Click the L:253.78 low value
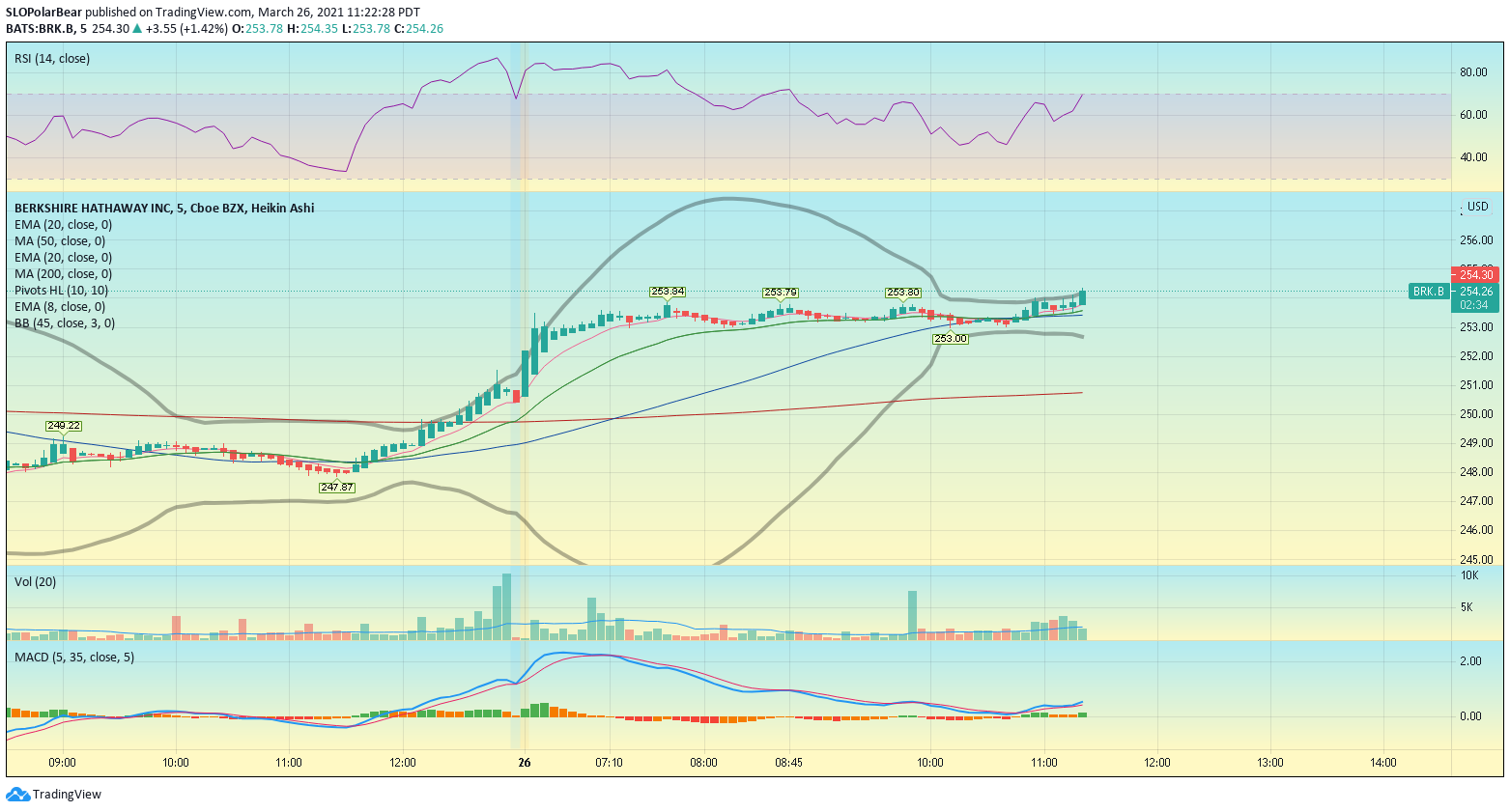Screen dimensions: 1510x812 click(x=366, y=28)
